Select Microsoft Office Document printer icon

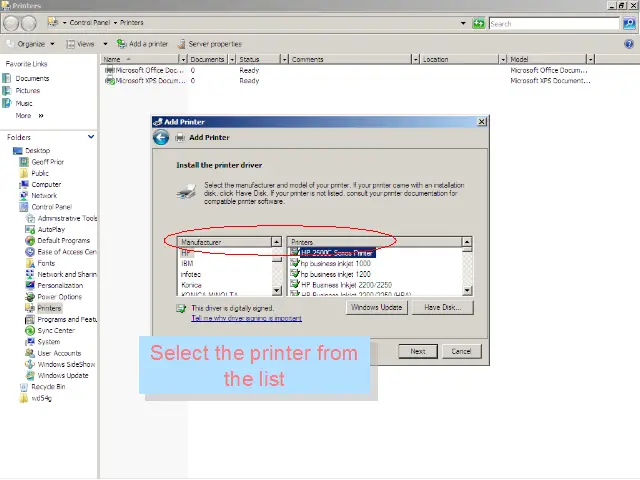tap(109, 70)
